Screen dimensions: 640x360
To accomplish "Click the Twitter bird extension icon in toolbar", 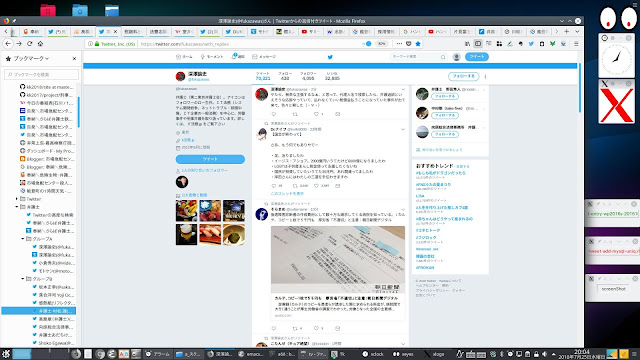I will pos(531,44).
